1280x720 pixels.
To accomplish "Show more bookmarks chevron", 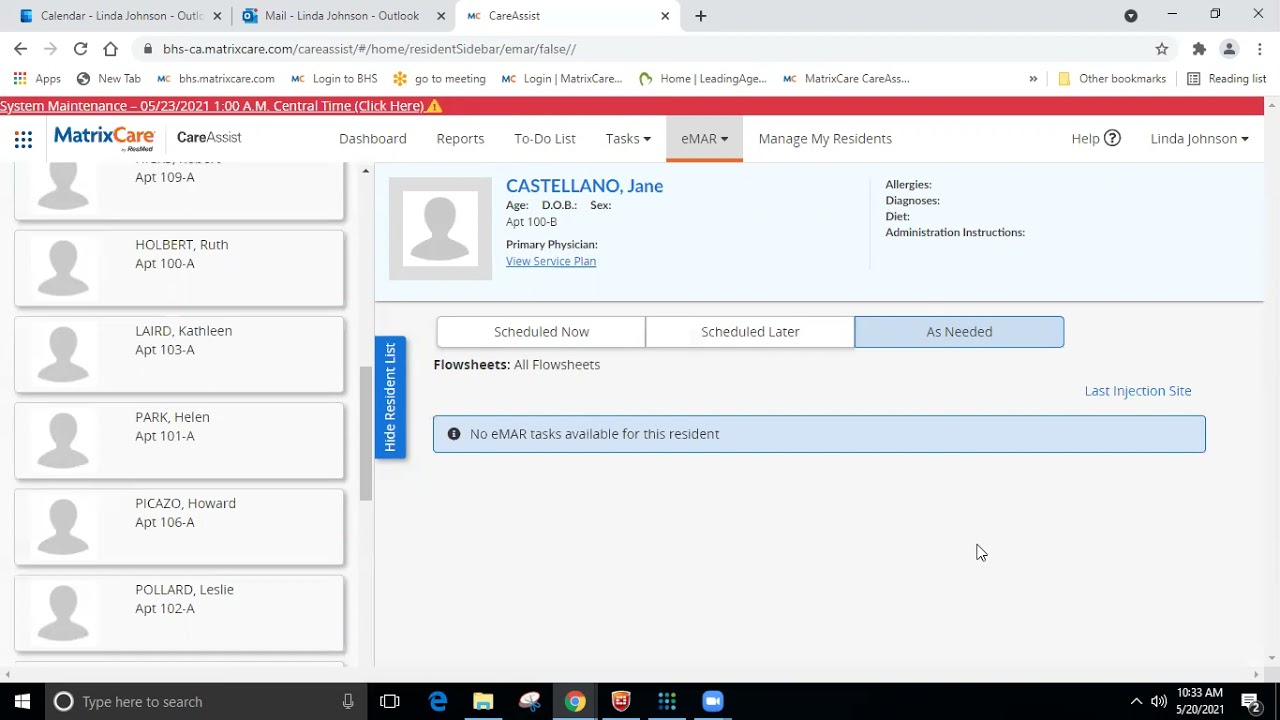I will click(1033, 78).
